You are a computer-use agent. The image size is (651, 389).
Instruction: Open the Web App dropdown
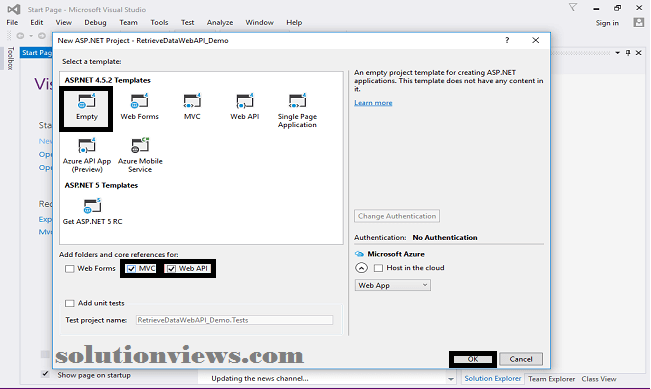click(x=392, y=285)
